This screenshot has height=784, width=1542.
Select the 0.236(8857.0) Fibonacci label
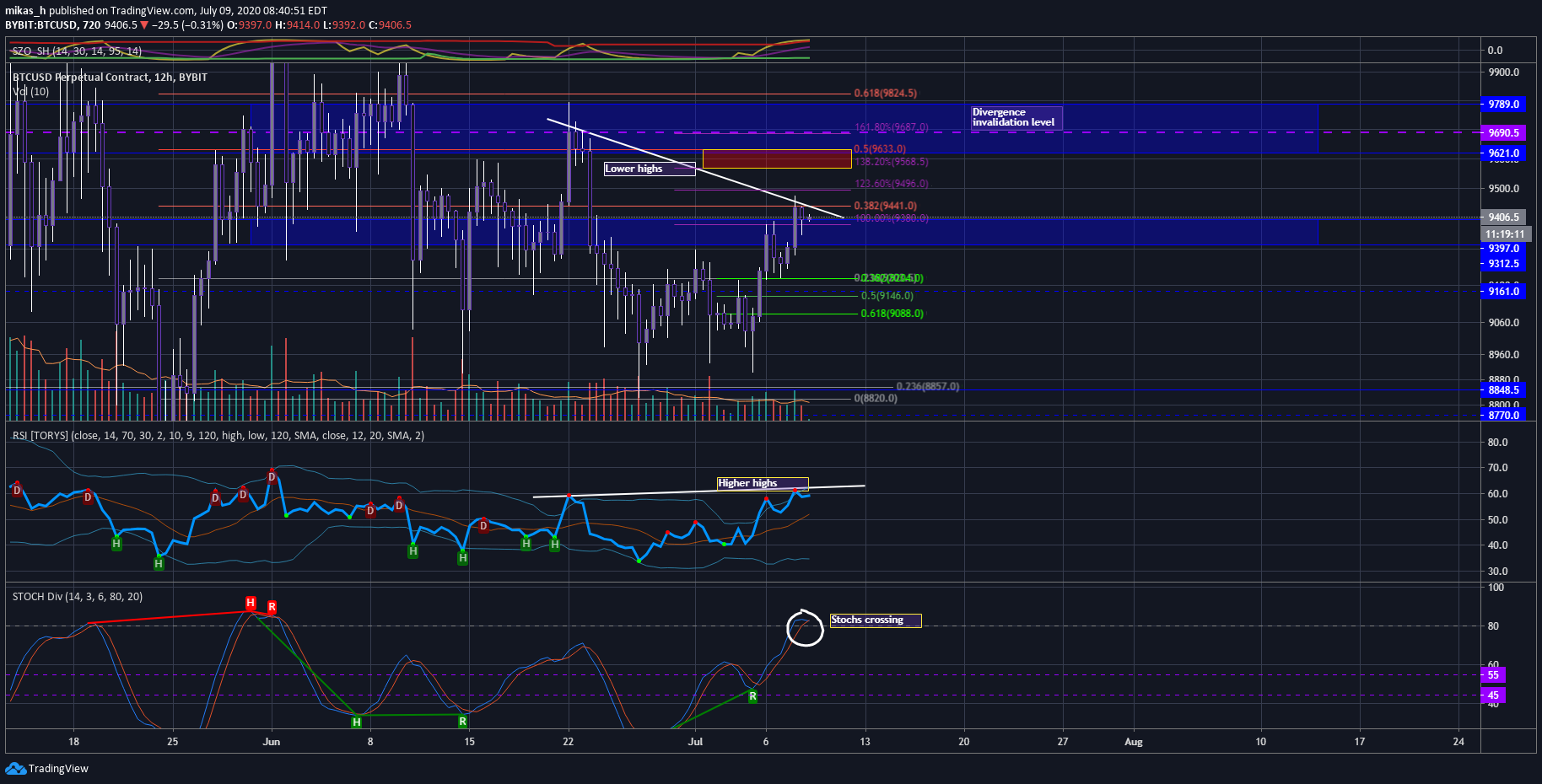928,387
